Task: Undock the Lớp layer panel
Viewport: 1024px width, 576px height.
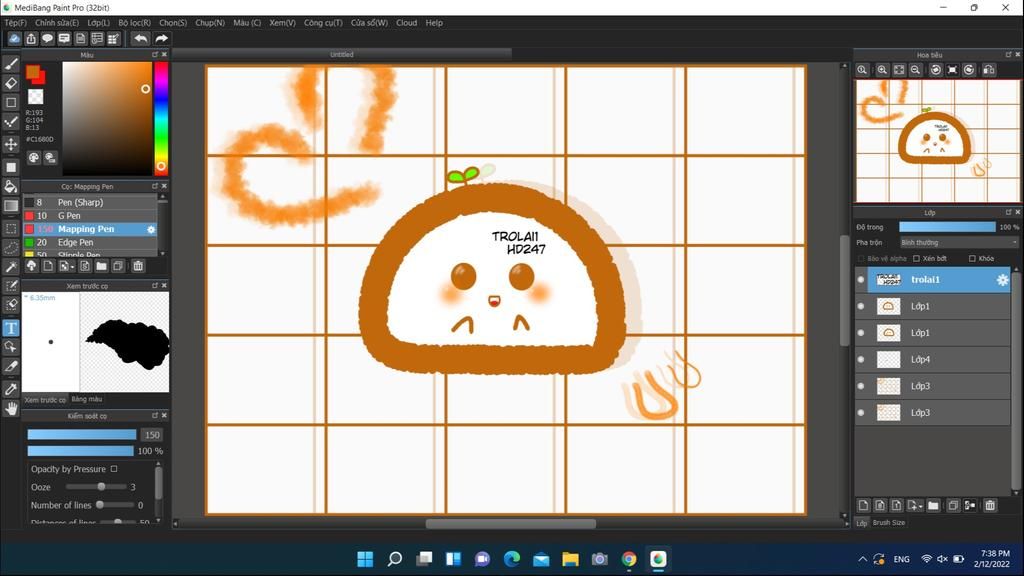Action: click(1008, 212)
